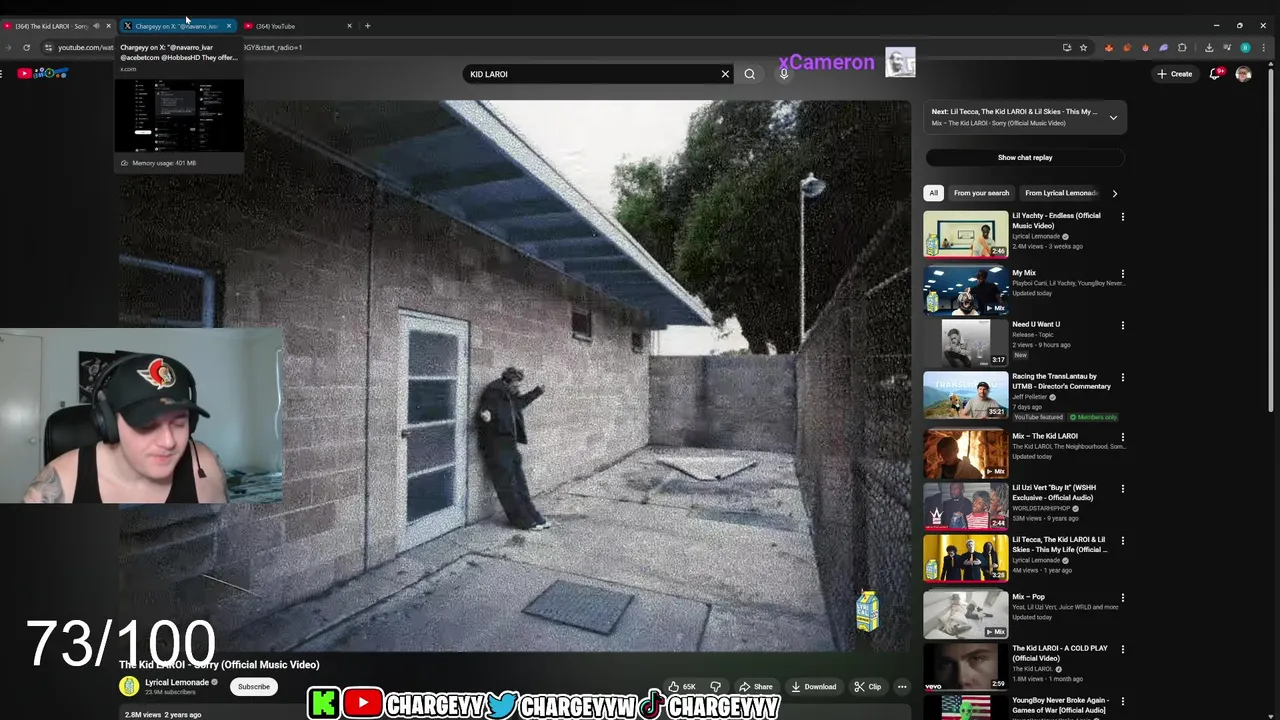The image size is (1280, 720).
Task: Switch to the (364) YouTube browser tab
Action: click(298, 26)
